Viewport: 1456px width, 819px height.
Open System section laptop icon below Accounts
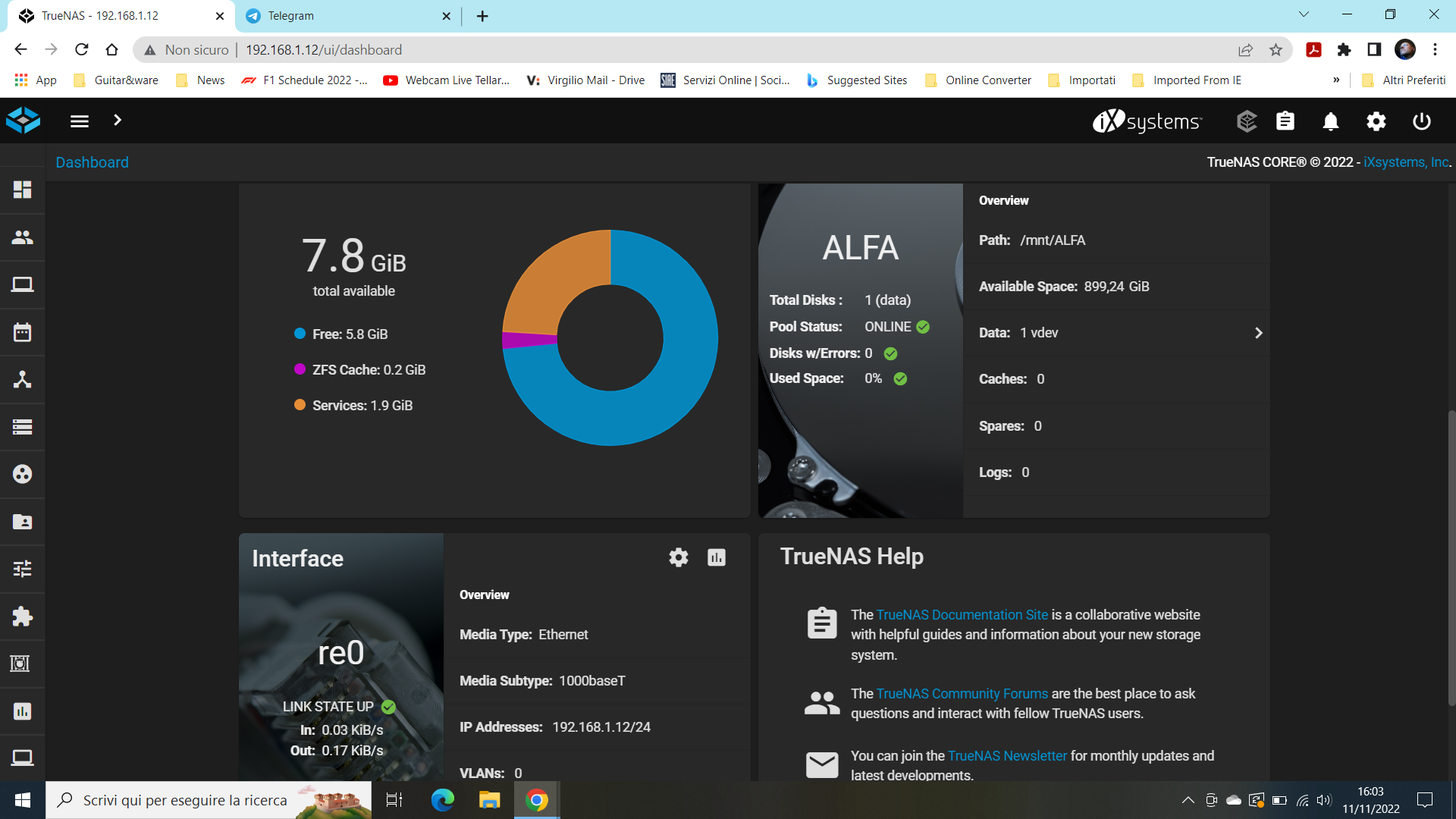[x=22, y=284]
